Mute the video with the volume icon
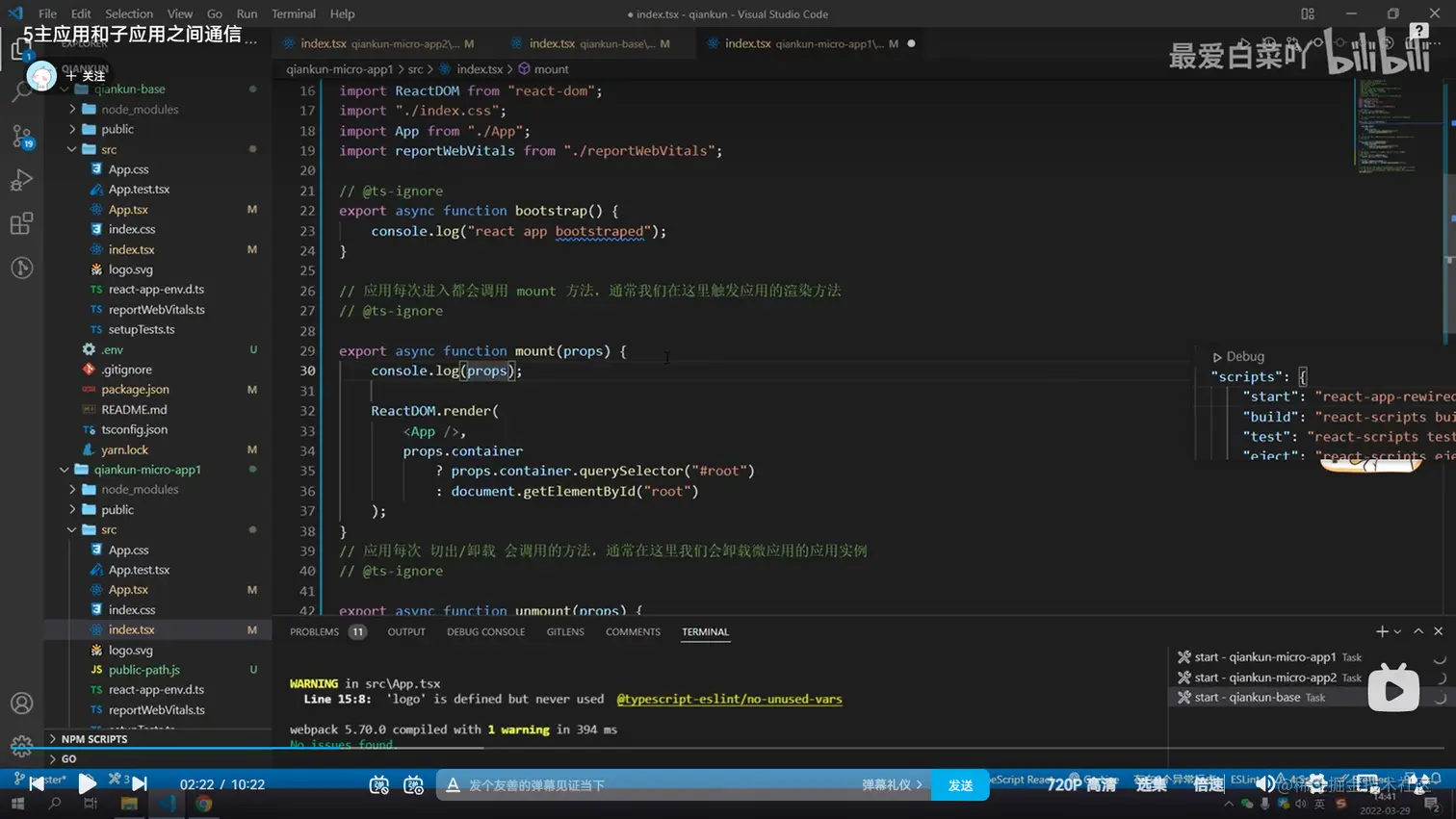1456x819 pixels. click(1265, 784)
